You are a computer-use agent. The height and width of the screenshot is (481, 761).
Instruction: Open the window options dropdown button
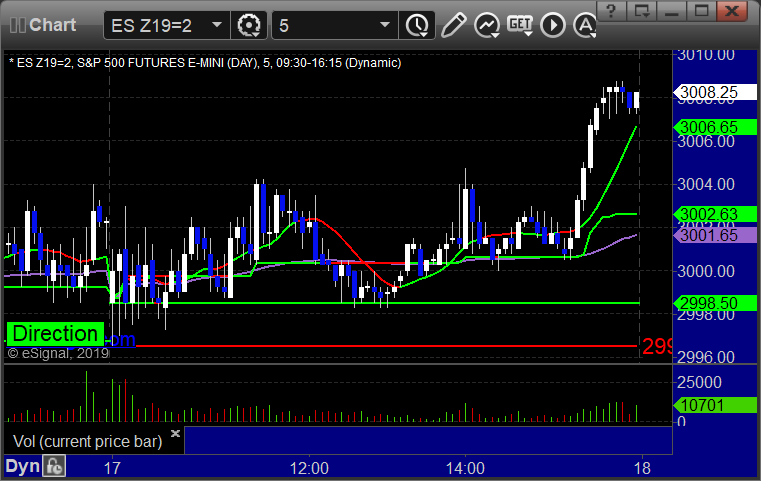coord(642,11)
